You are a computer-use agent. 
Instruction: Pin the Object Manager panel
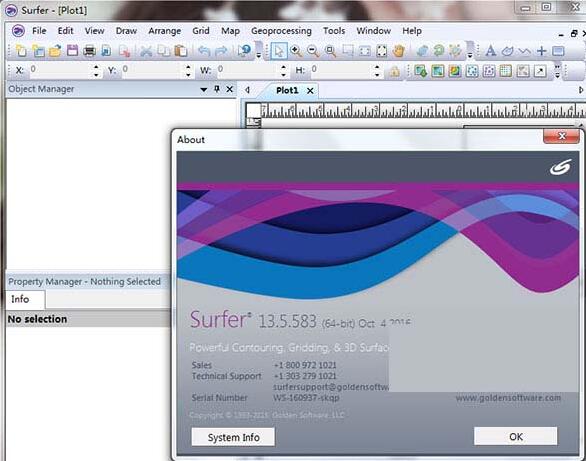[x=217, y=89]
